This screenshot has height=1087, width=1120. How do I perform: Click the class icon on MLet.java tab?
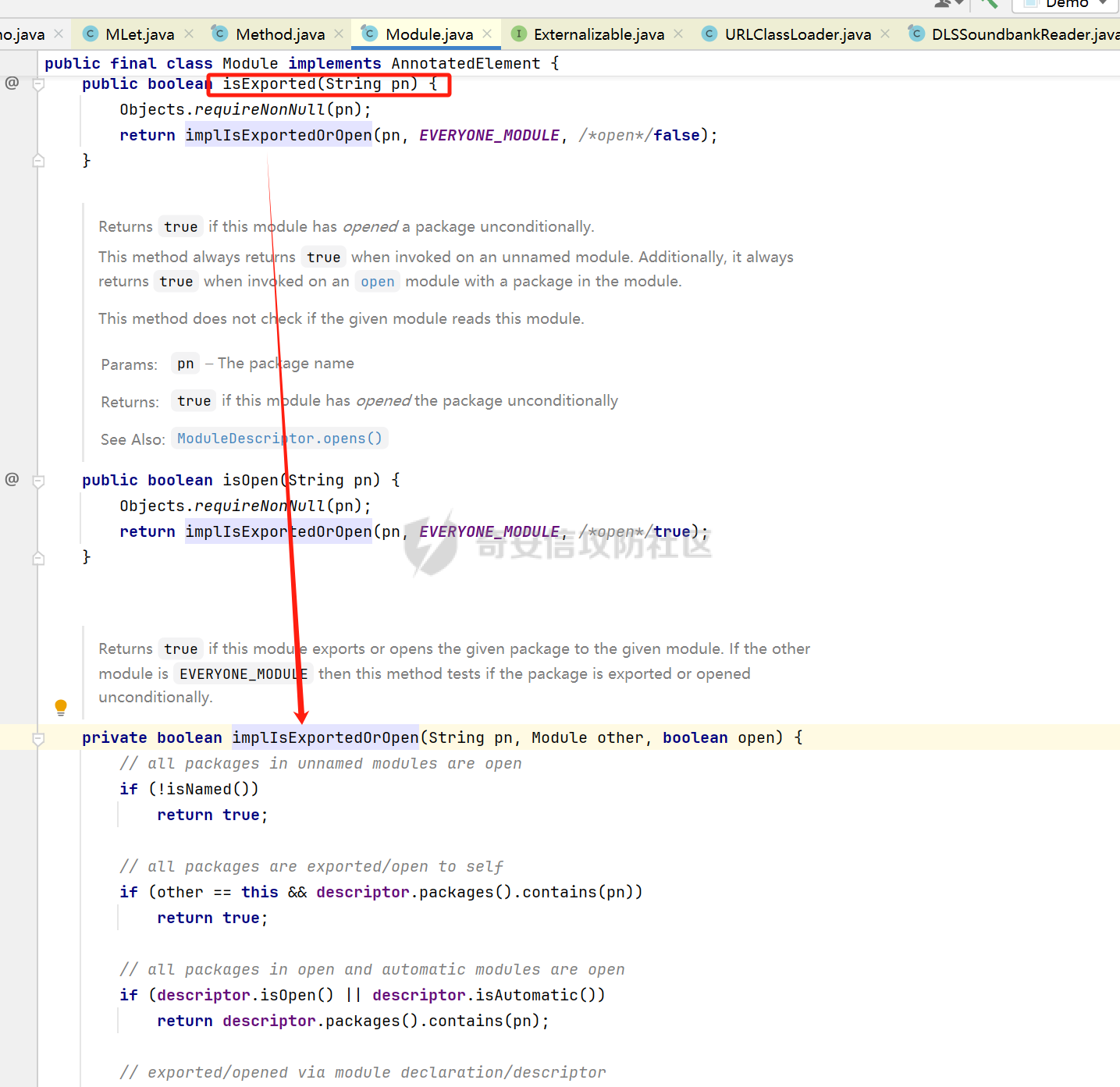[x=91, y=34]
